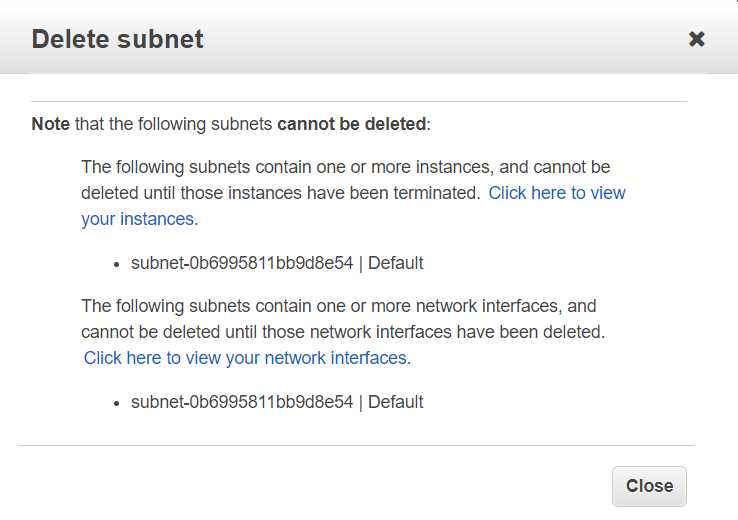Click the "Default" label in the second bullet
This screenshot has height=520, width=738.
[396, 402]
